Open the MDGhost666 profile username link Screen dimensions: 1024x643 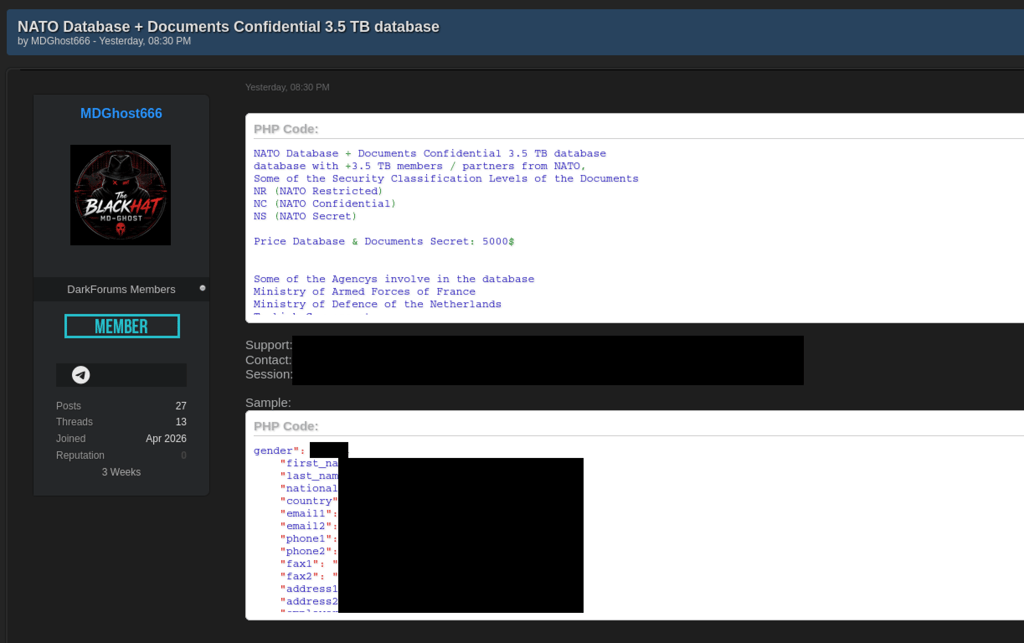coord(121,114)
